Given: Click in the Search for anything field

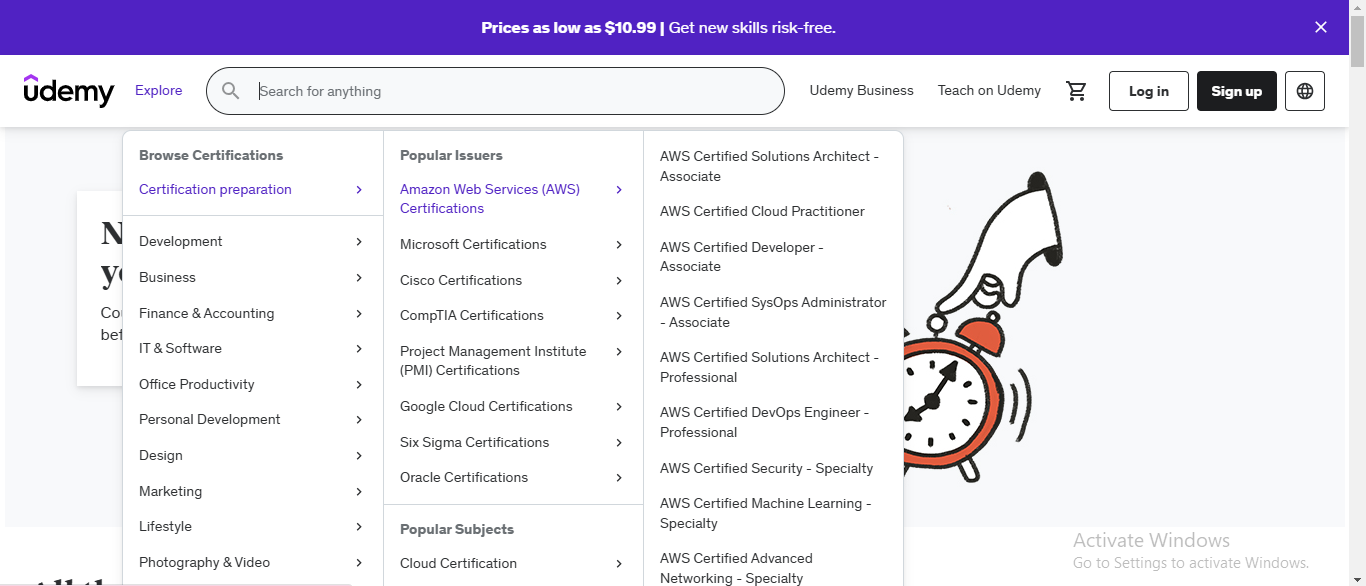Looking at the screenshot, I should [x=495, y=91].
